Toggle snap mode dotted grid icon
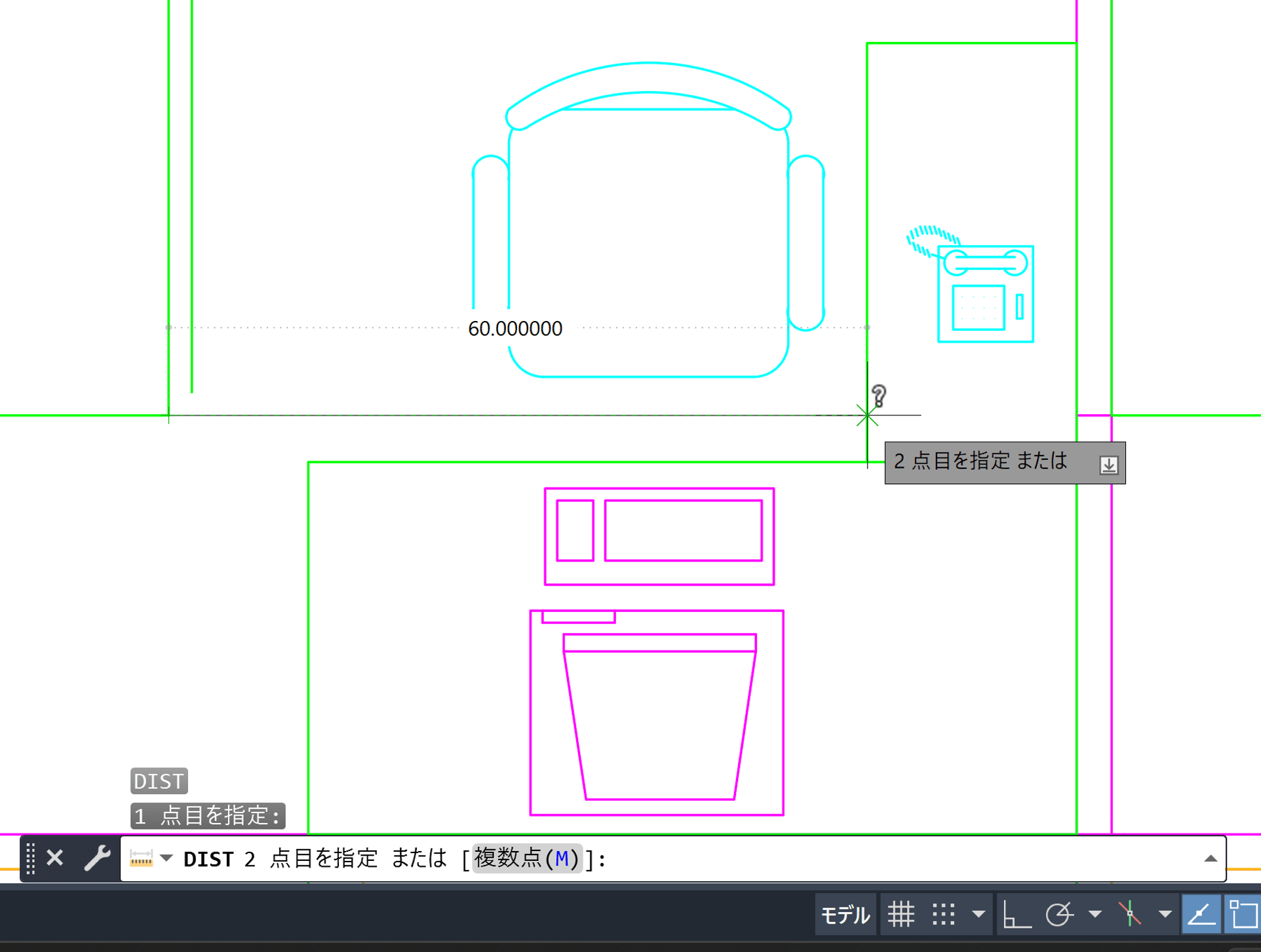 tap(943, 914)
